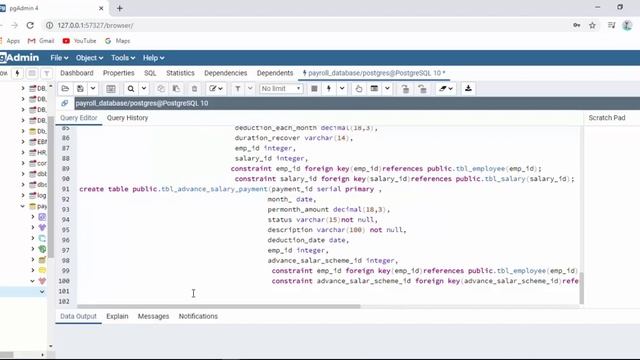Click the Commit transaction icon
This screenshot has width=640, height=360.
(x=405, y=89)
